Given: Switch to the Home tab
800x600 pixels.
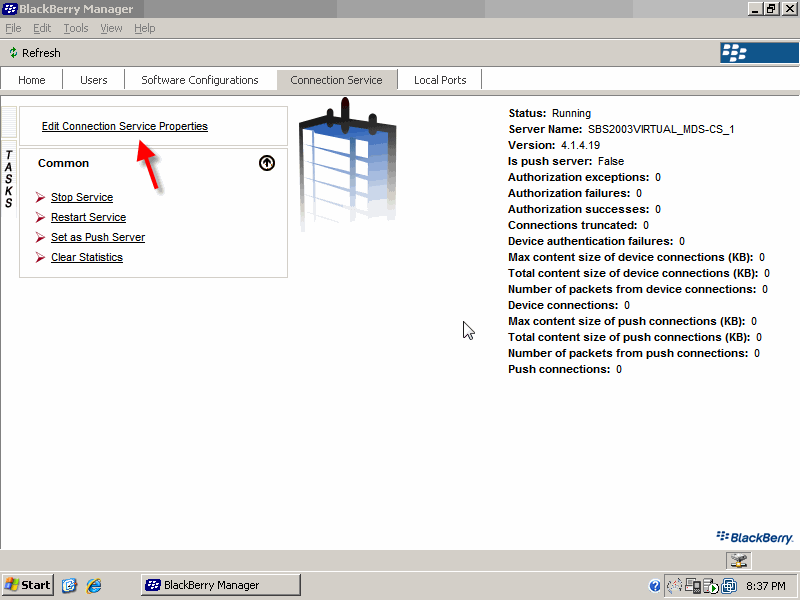Looking at the screenshot, I should 32,80.
